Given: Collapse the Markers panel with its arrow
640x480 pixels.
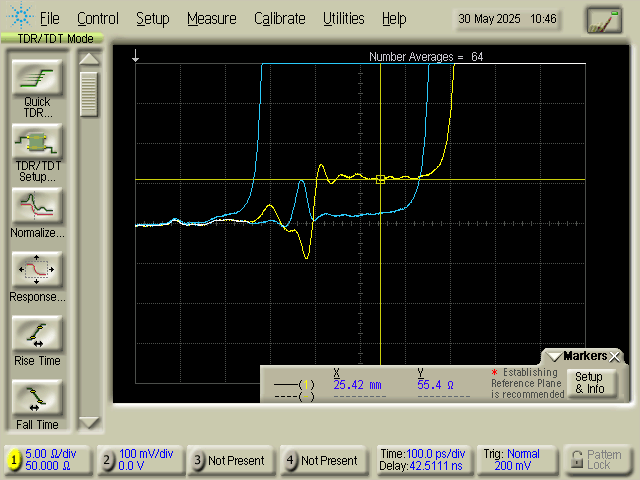Looking at the screenshot, I should pyautogui.click(x=554, y=357).
